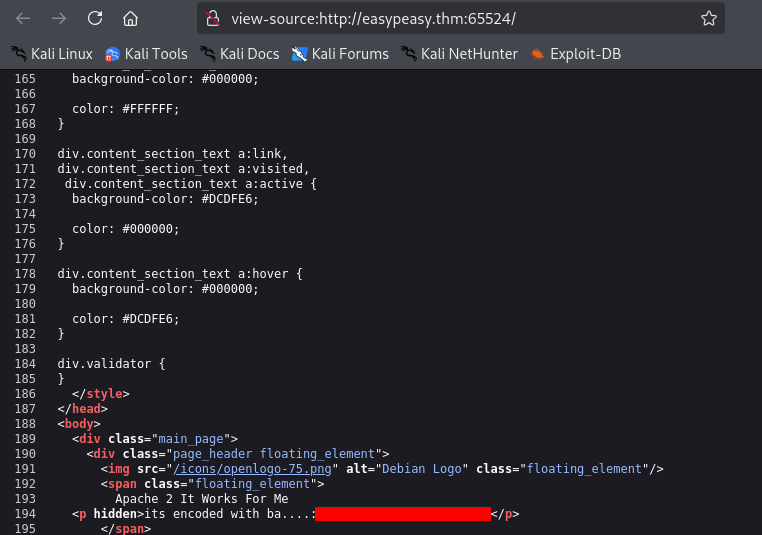This screenshot has width=762, height=535.
Task: Click 'div.content_section_text a:active {' line
Action: click(x=190, y=184)
